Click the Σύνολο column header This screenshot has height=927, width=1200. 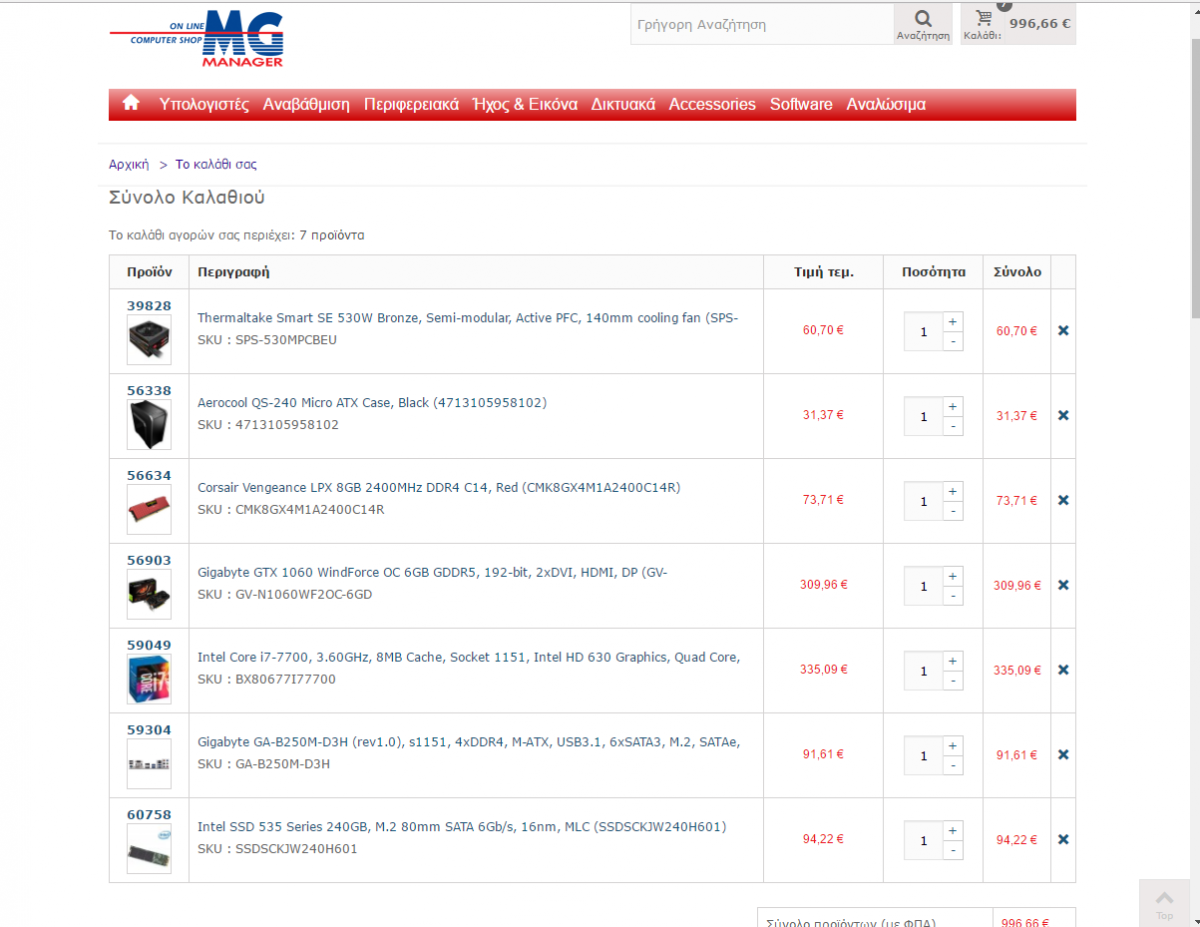(1017, 272)
